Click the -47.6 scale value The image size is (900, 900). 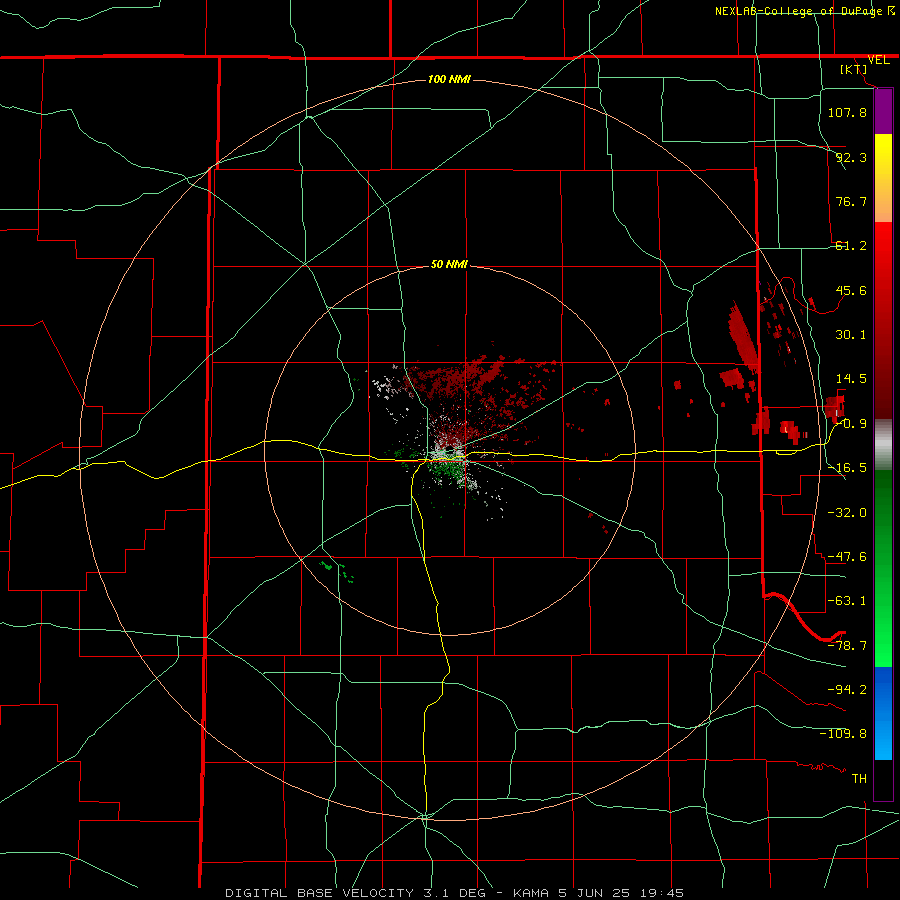click(847, 557)
